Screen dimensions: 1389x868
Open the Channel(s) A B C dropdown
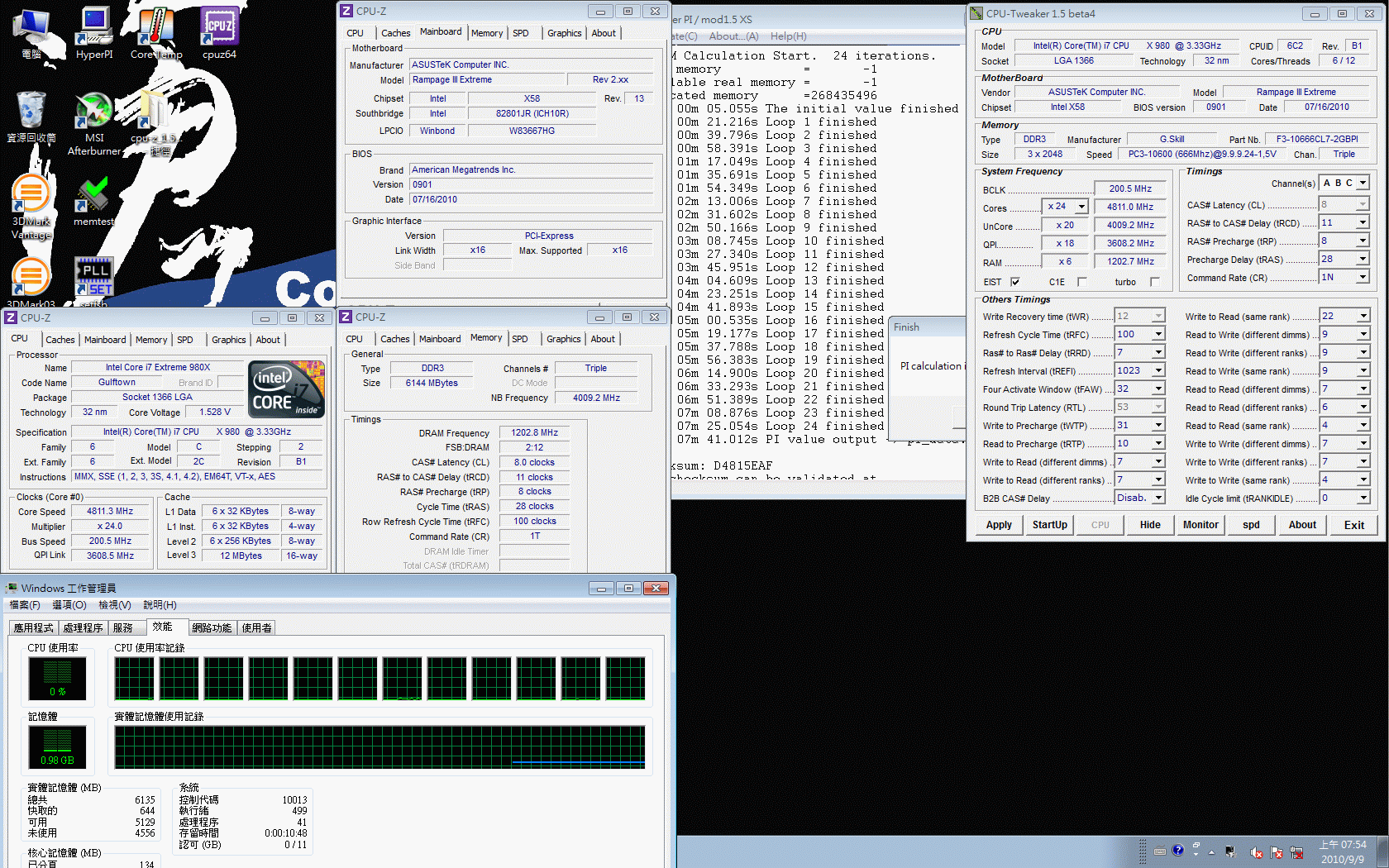pos(1363,183)
